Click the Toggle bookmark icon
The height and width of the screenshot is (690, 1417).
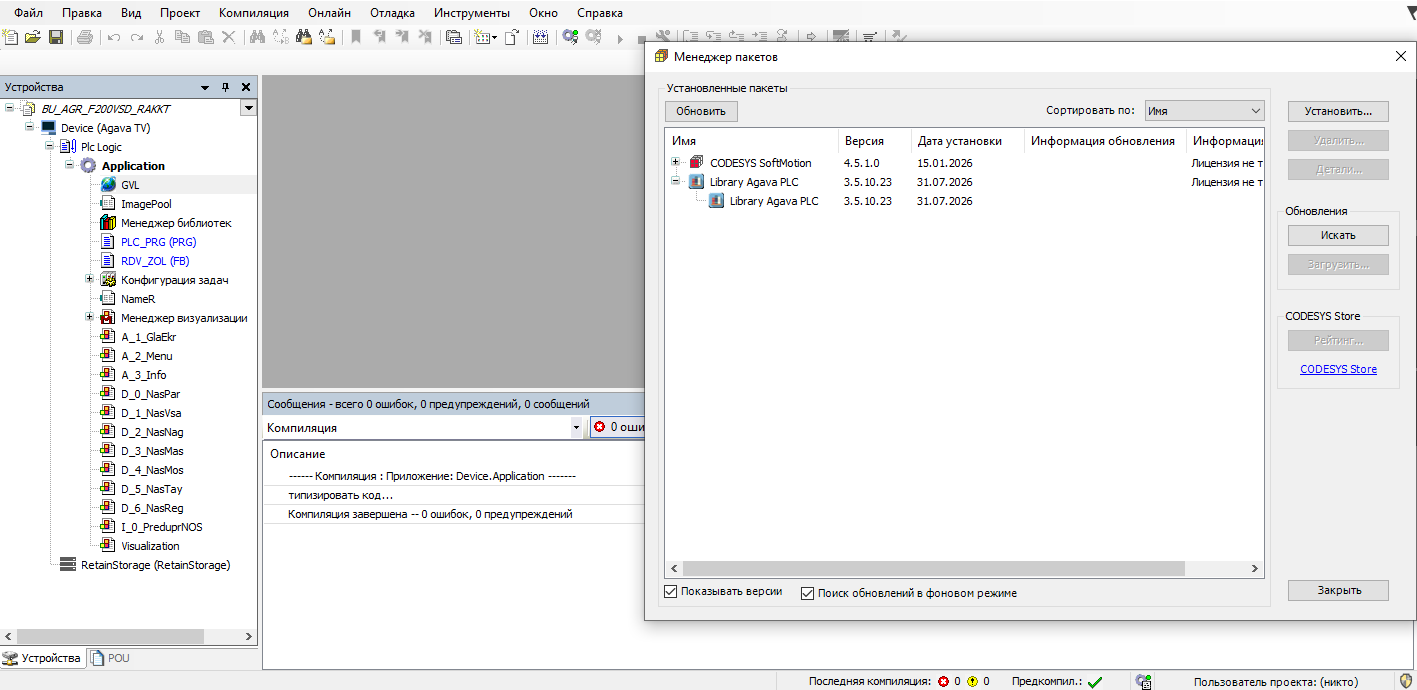[x=355, y=37]
